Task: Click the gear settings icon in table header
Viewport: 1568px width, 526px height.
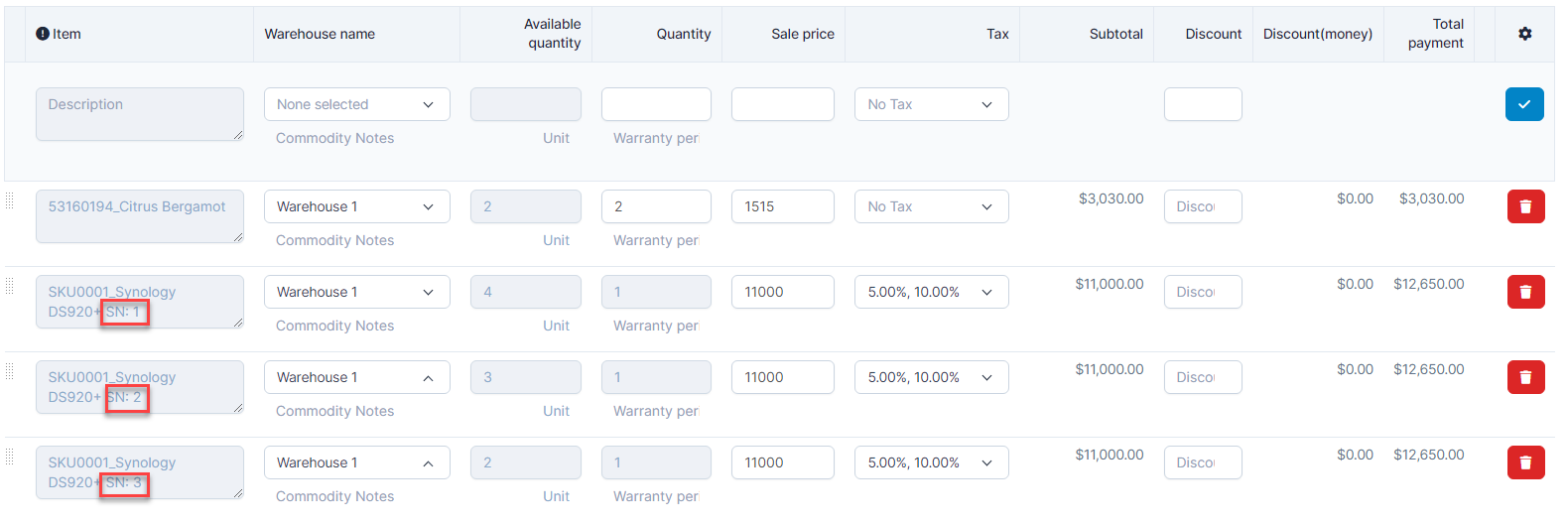Action: [x=1524, y=34]
